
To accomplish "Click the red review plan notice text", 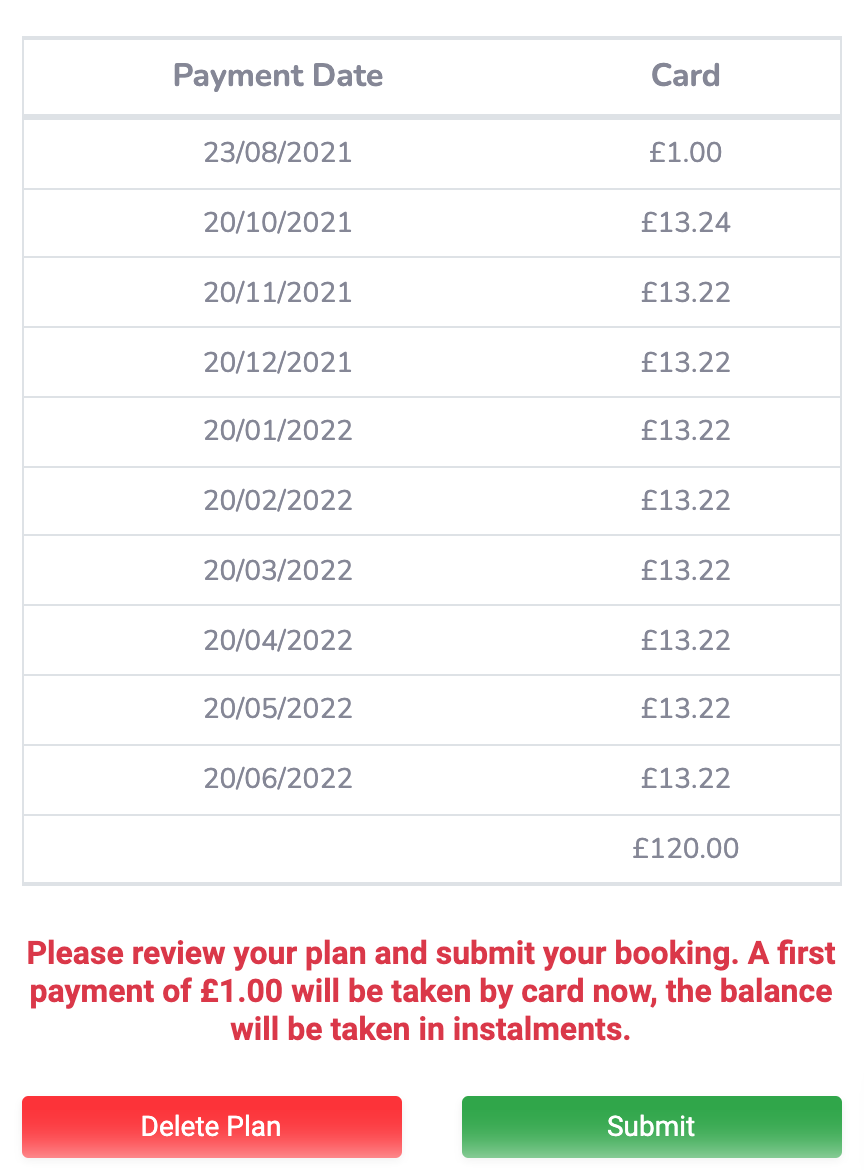I will pos(431,991).
